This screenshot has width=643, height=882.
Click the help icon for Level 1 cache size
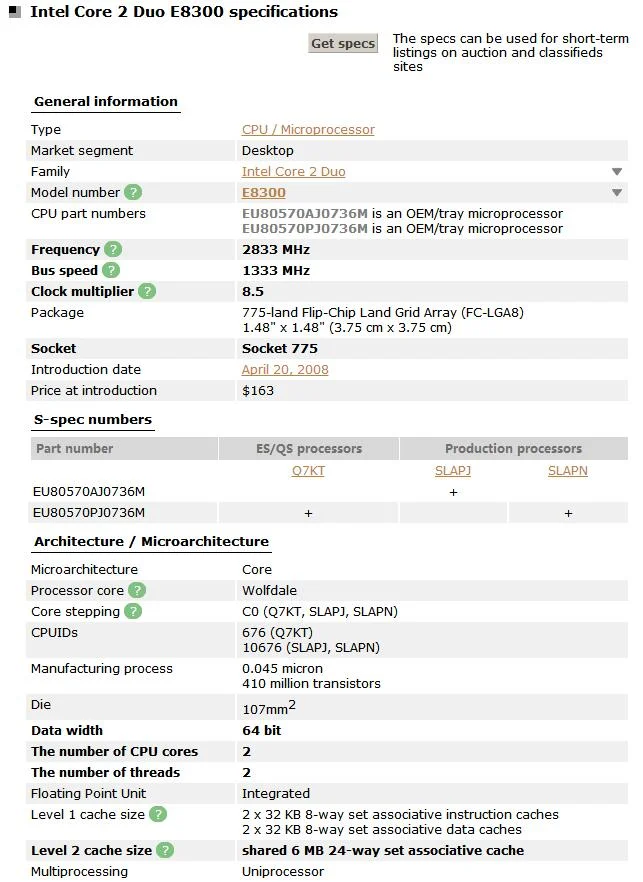tap(158, 814)
